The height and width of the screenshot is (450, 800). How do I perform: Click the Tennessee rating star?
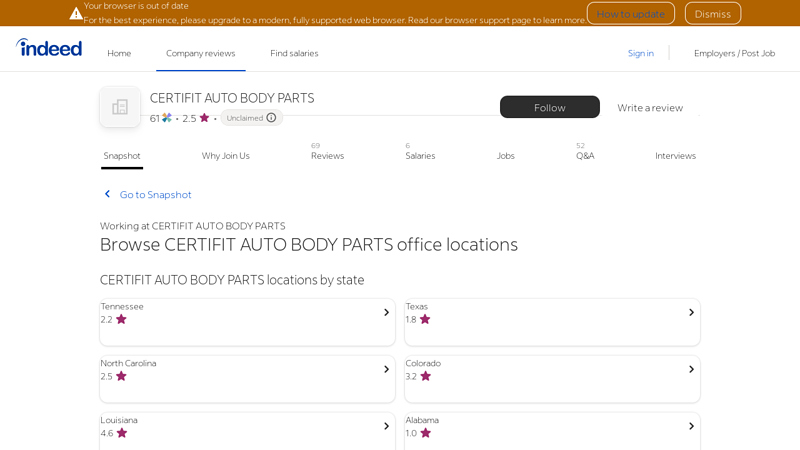(121, 319)
